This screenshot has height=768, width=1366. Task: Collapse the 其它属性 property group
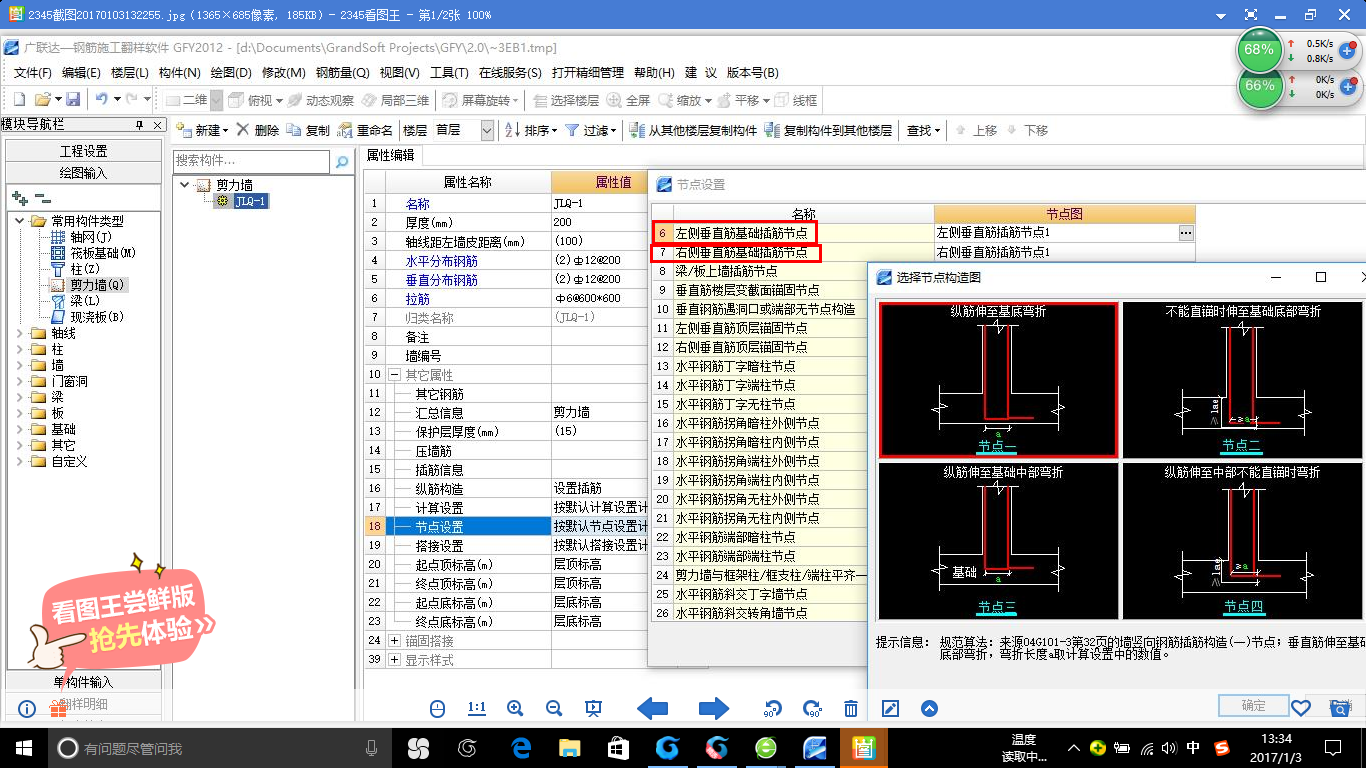point(395,374)
